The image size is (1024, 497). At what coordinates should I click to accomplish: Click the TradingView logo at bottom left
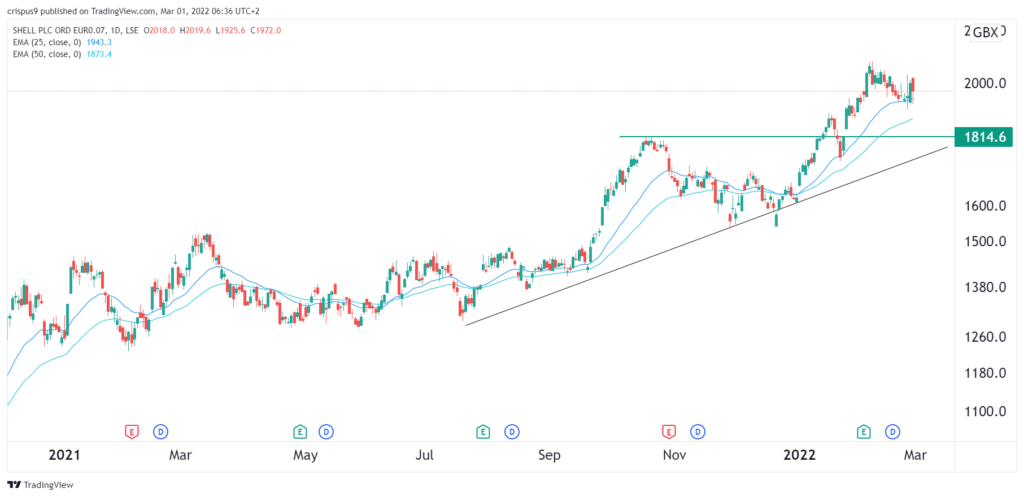(40, 485)
